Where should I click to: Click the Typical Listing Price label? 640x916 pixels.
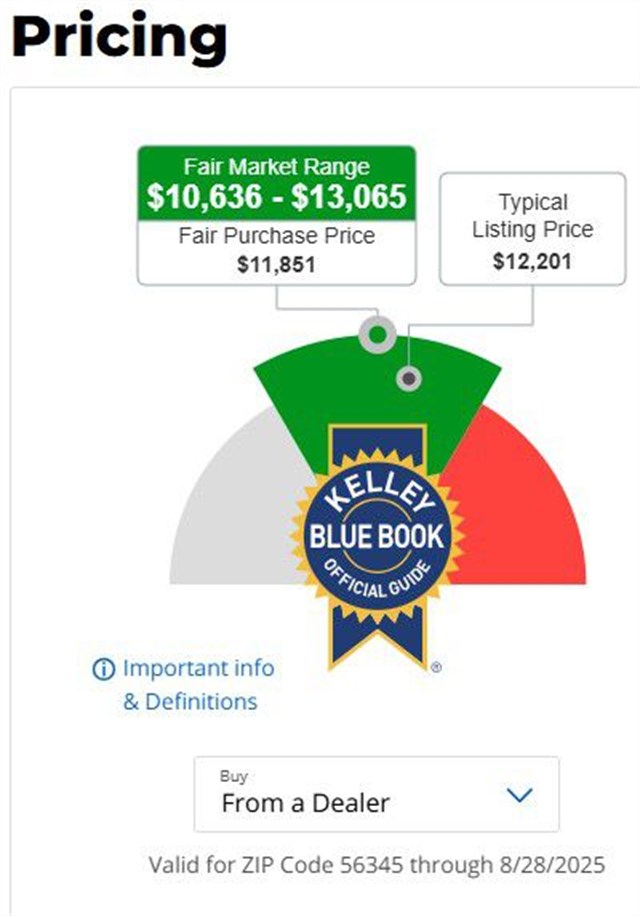pyautogui.click(x=532, y=216)
